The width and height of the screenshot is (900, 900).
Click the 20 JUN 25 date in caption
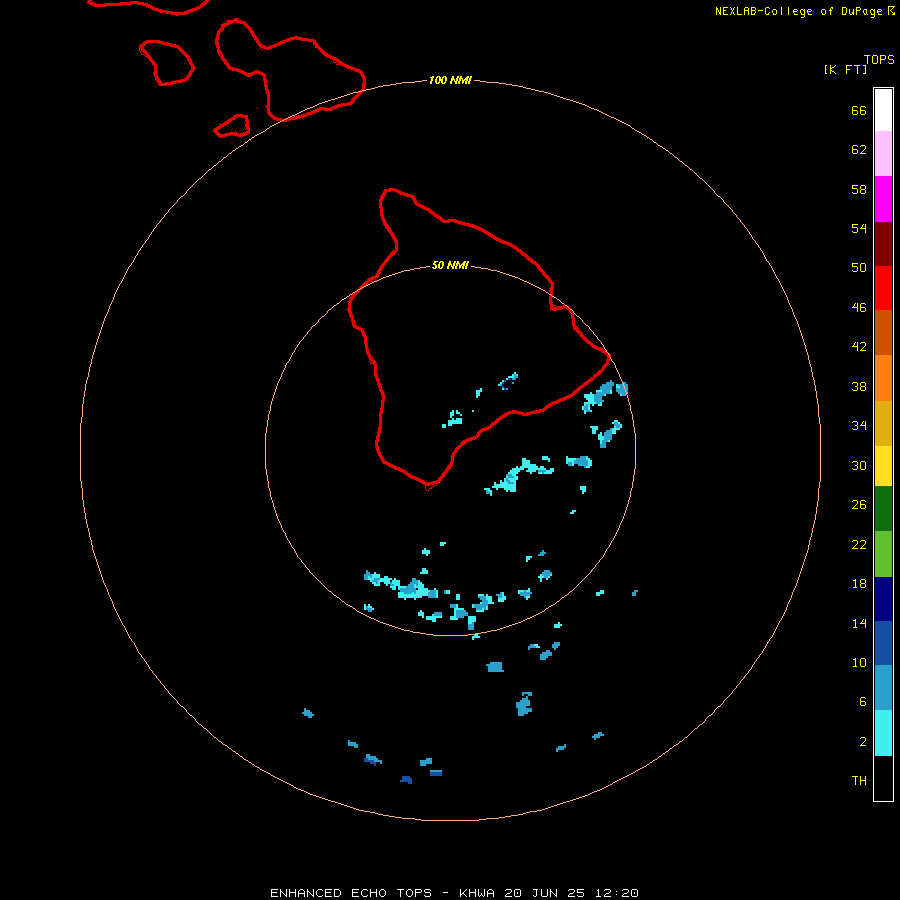point(545,893)
